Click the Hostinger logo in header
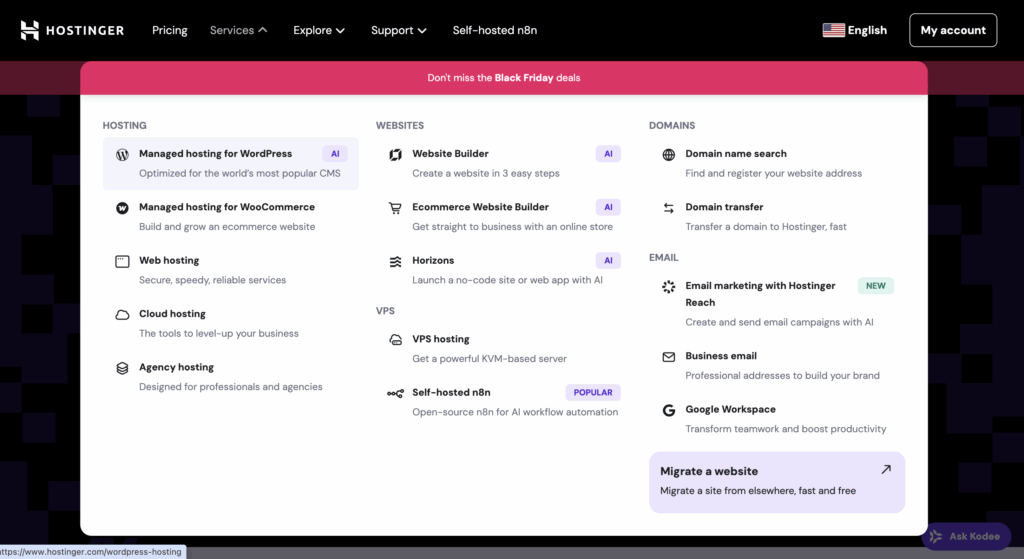The height and width of the screenshot is (559, 1024). pos(72,30)
